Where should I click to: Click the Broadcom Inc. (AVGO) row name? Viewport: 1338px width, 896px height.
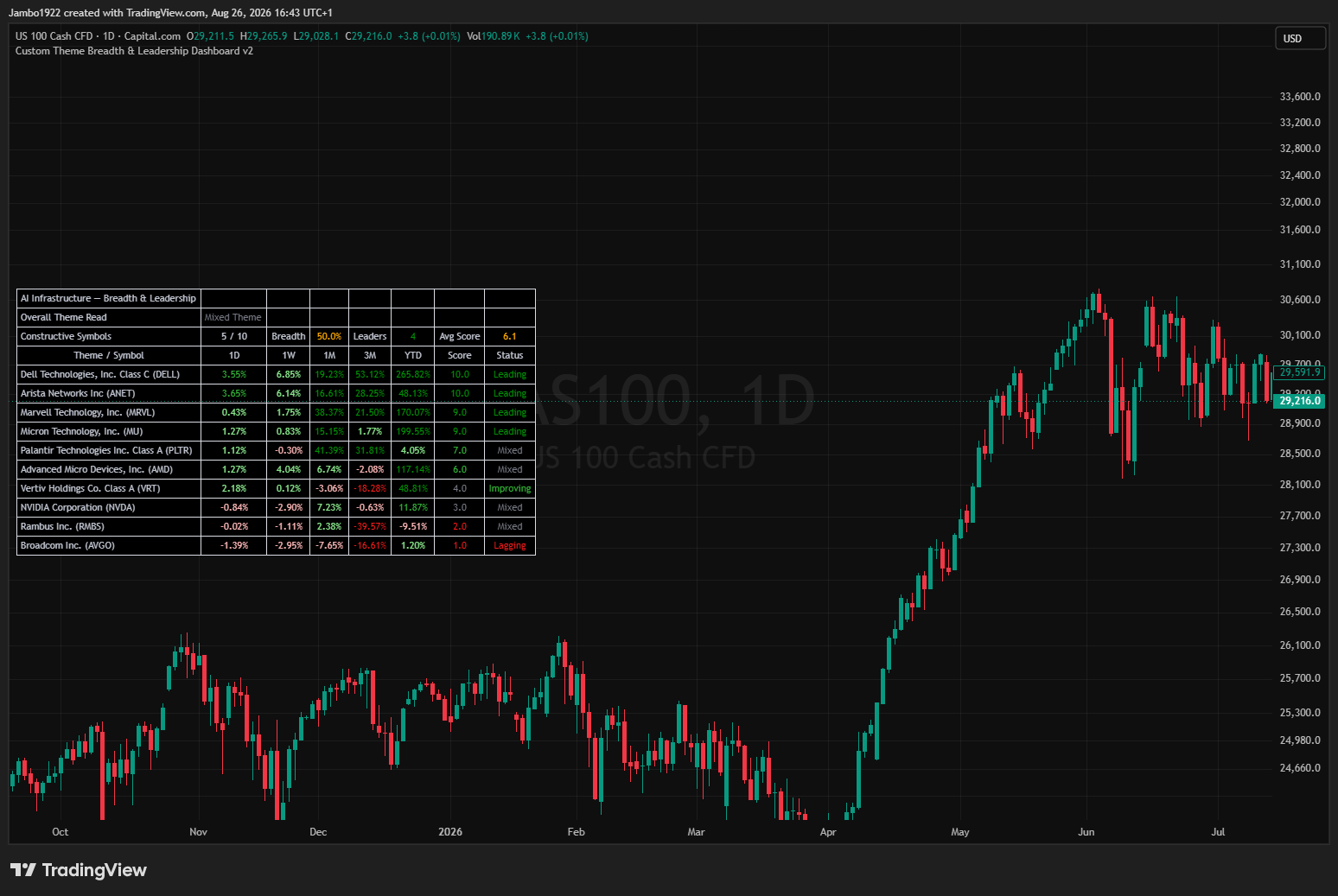67,545
